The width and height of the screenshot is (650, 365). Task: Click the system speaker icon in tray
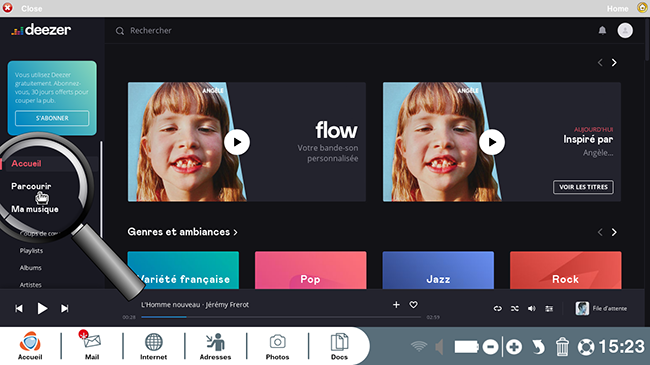click(439, 347)
